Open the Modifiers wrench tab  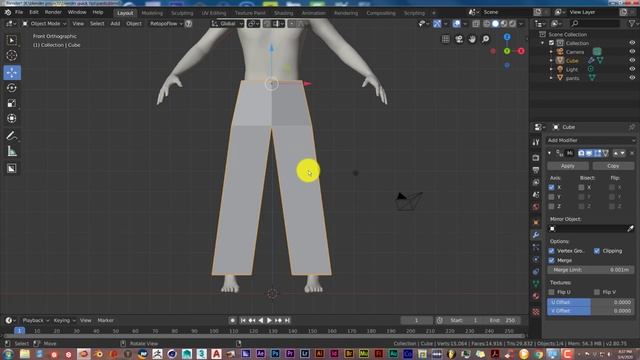click(536, 235)
